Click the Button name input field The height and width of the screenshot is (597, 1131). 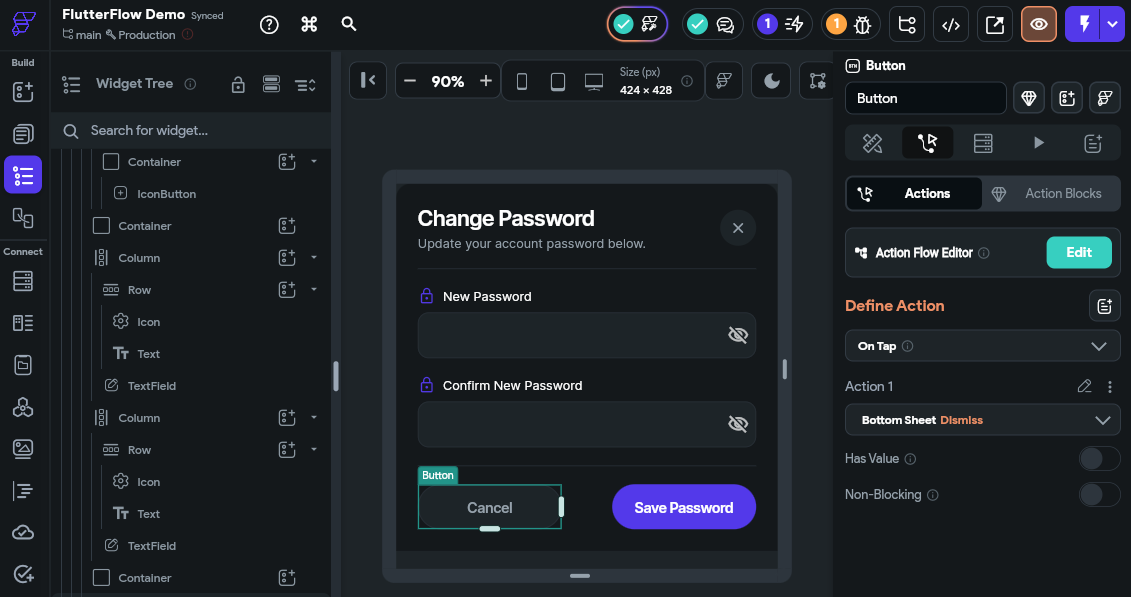pos(925,98)
